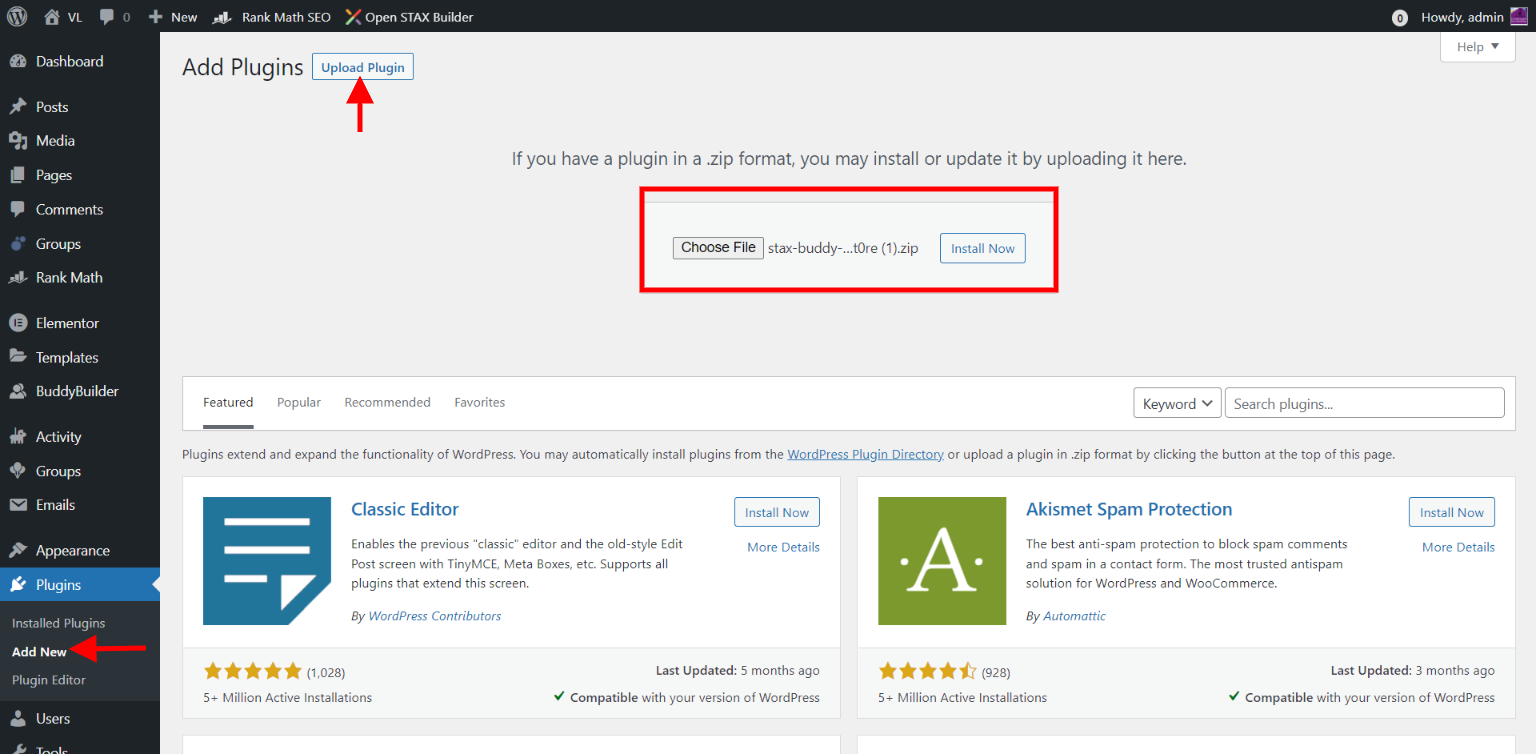The width and height of the screenshot is (1536, 754).
Task: Click the '5 months ago' last updated text
Action: (780, 671)
